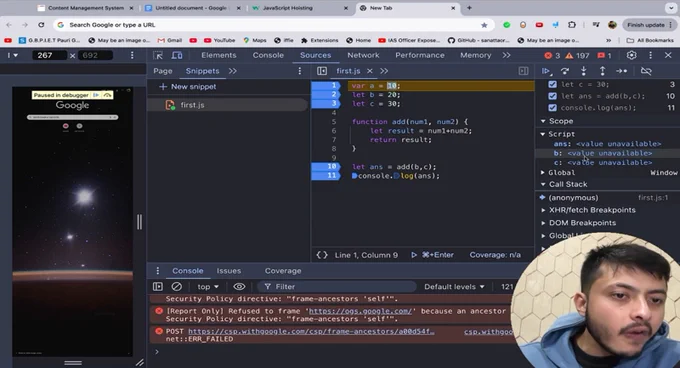Open the 'top' context dropdown
The height and width of the screenshot is (368, 680).
coord(208,287)
